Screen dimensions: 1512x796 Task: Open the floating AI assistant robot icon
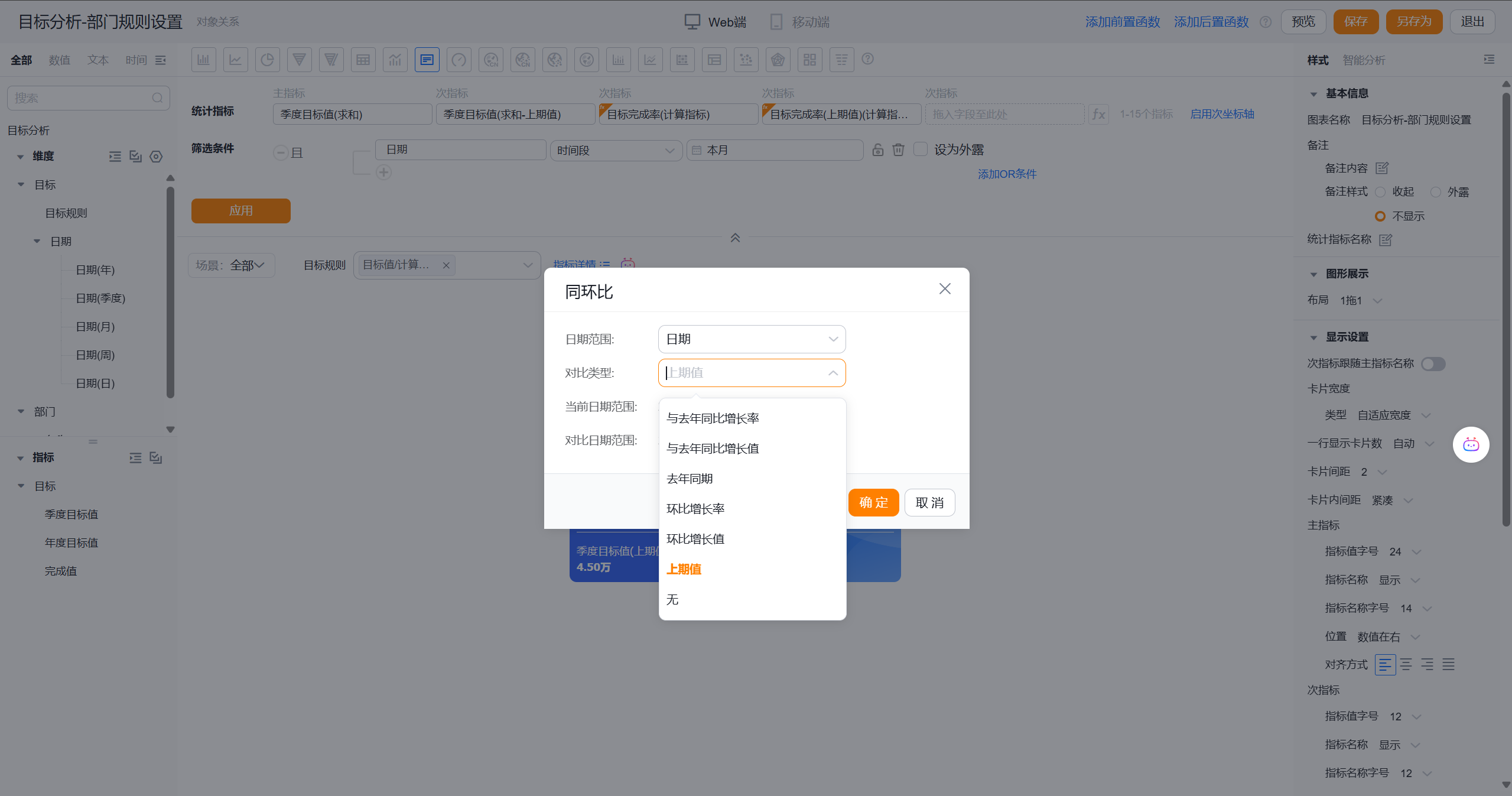click(1470, 444)
